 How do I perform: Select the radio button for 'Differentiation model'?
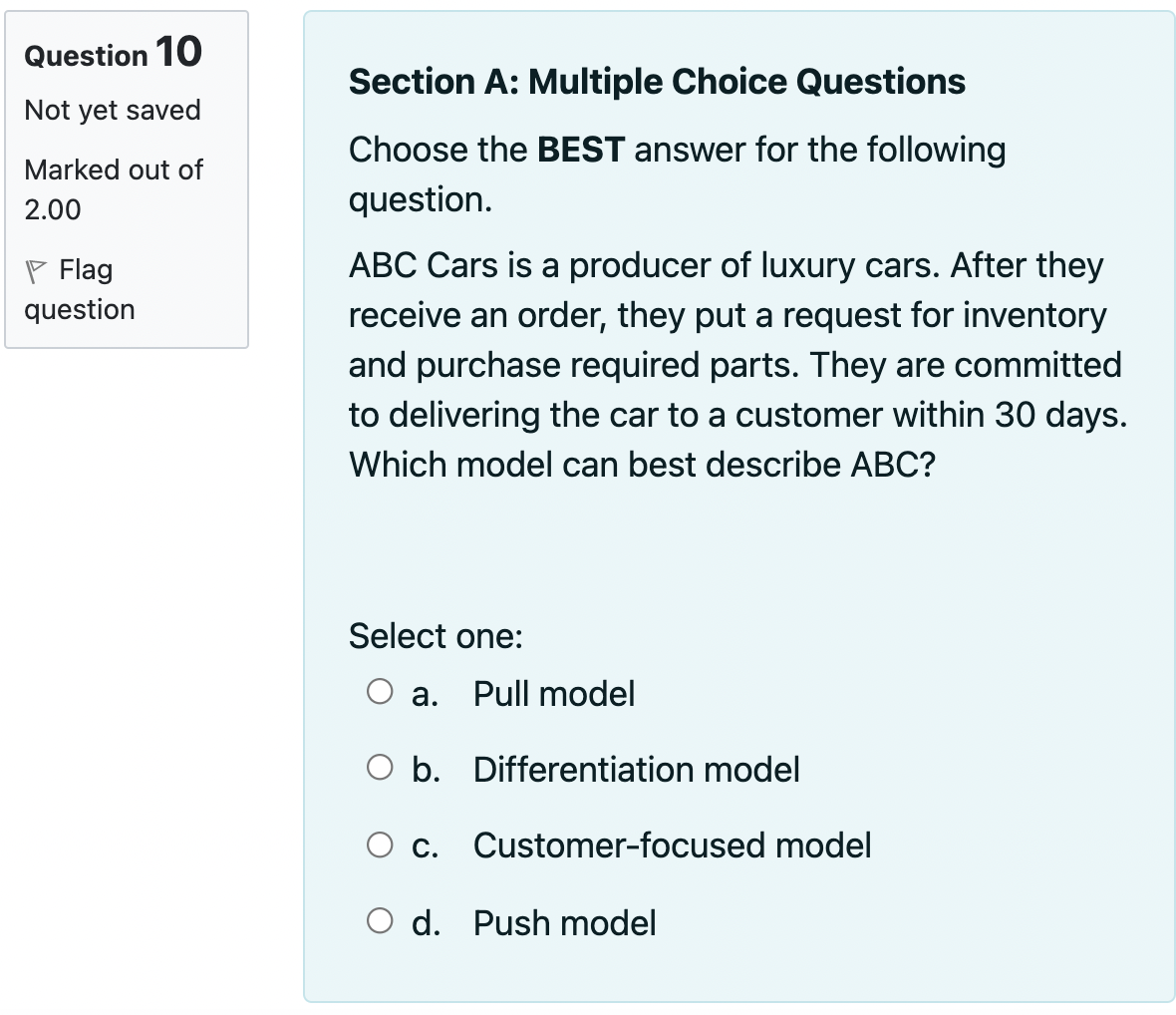pos(380,767)
